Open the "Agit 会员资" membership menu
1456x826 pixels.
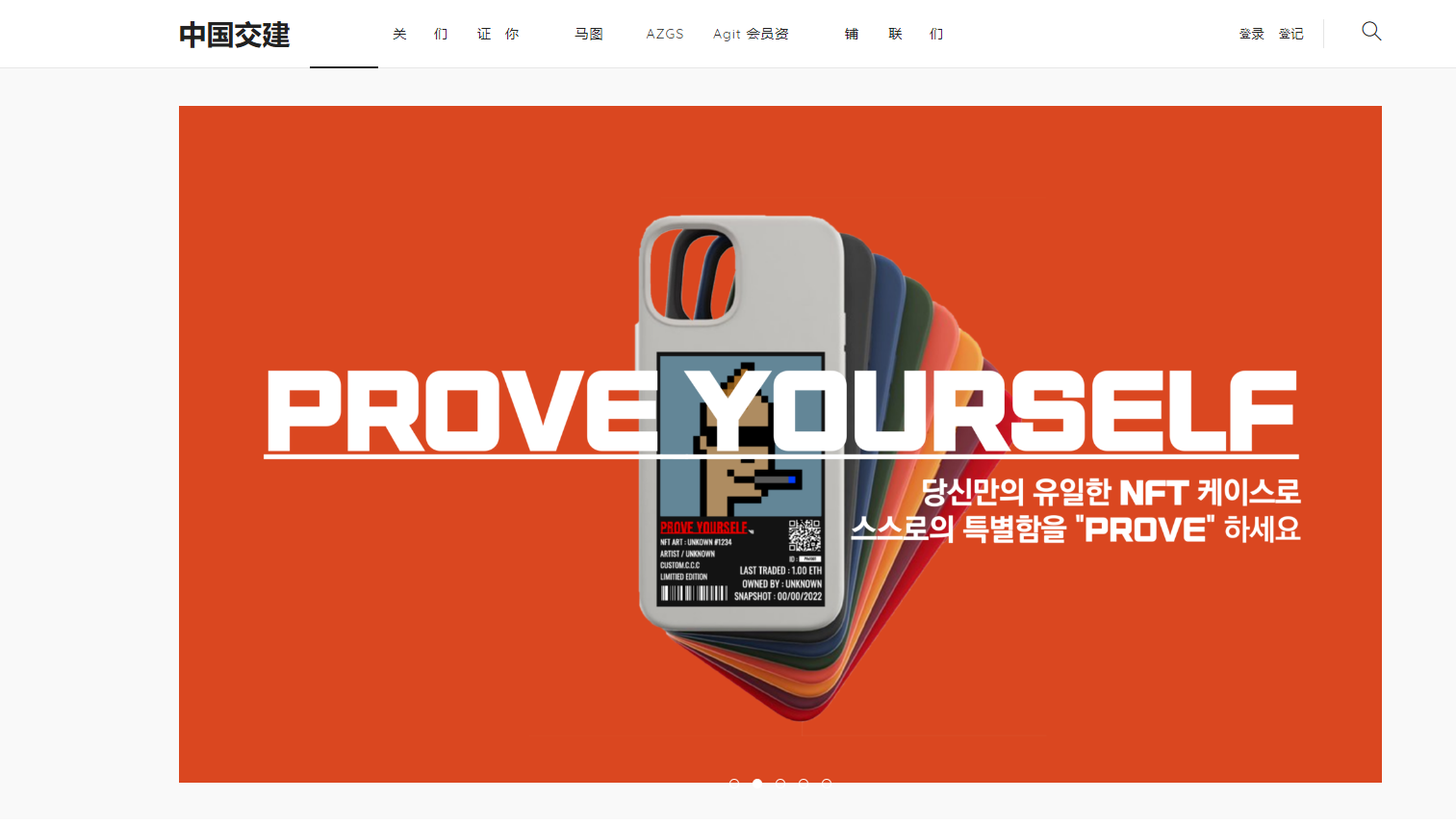[751, 34]
